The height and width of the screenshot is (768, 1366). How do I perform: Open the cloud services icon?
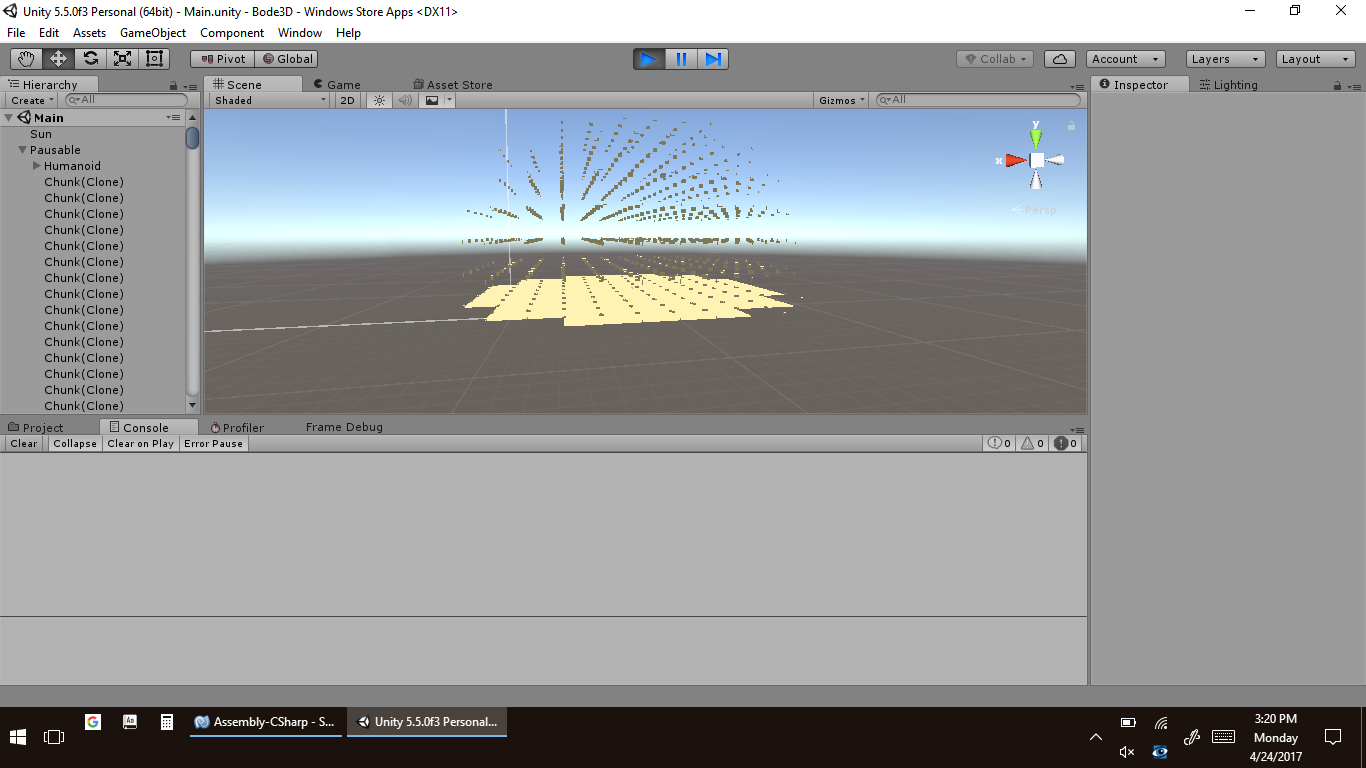click(x=1060, y=59)
